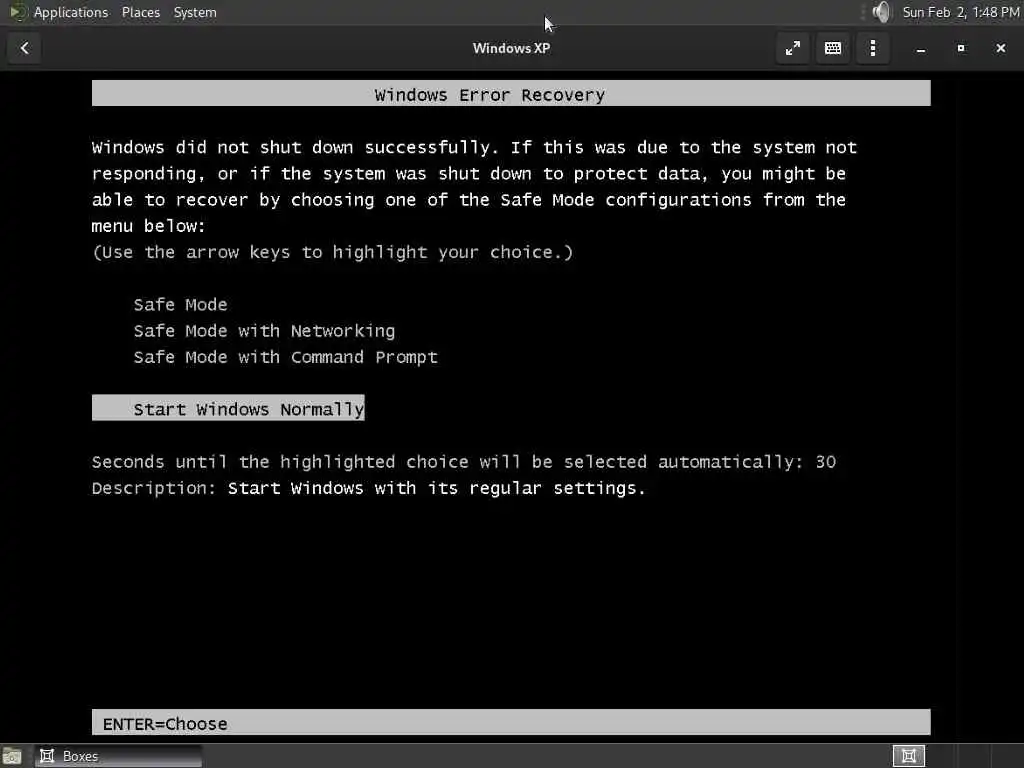
Task: Close the Windows XP Boxes window
Action: (x=1000, y=48)
